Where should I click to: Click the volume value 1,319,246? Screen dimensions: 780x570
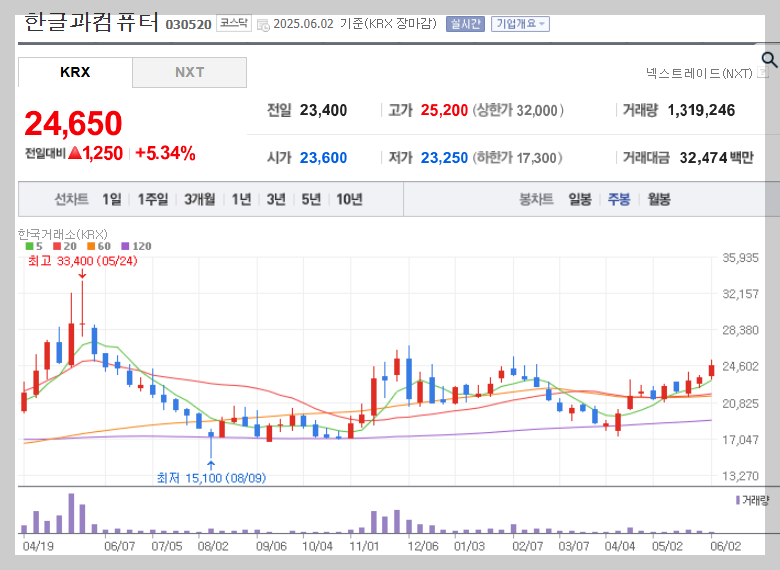(x=701, y=110)
